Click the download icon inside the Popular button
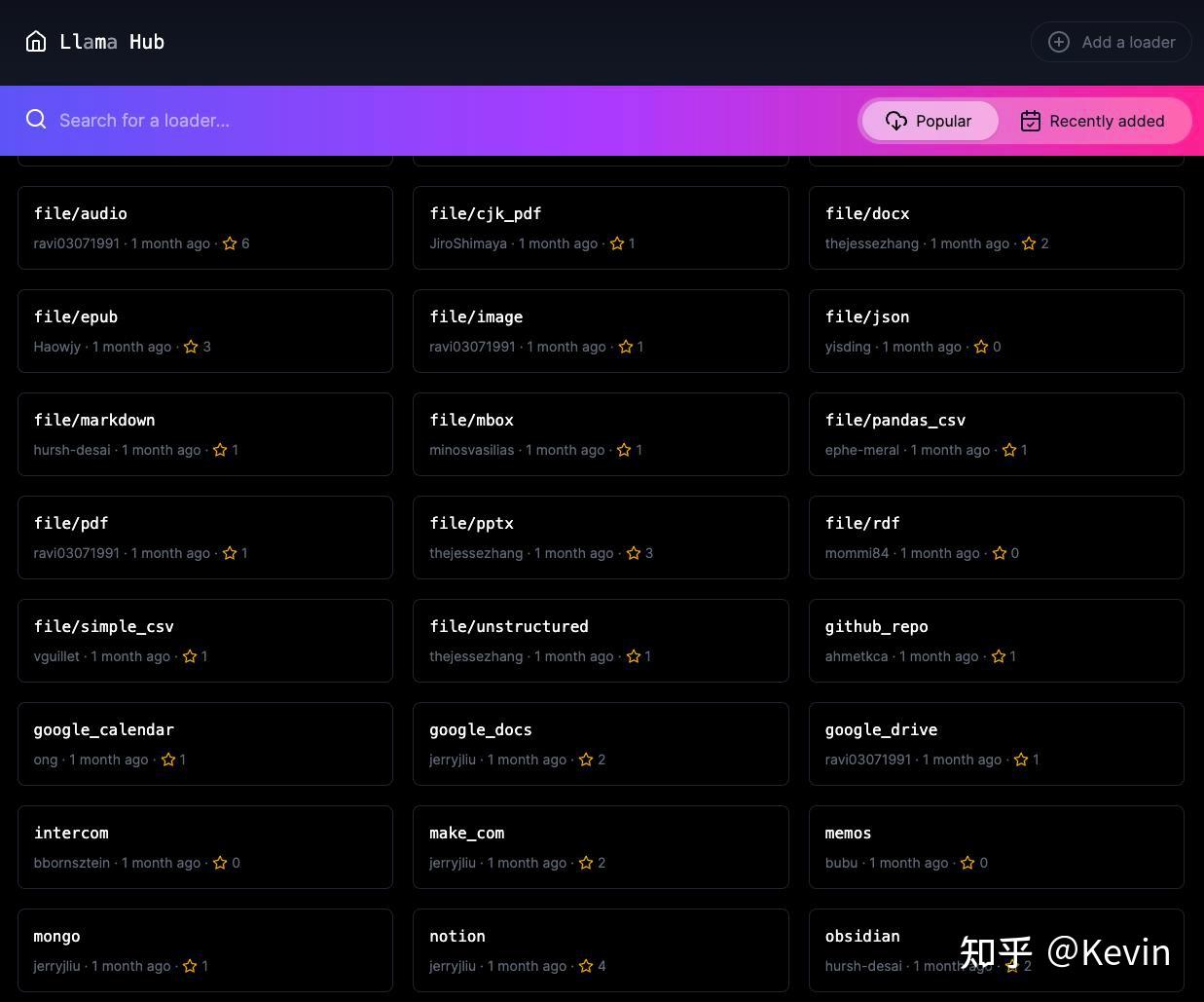Screen dimensions: 1204x1002 pos(895,121)
